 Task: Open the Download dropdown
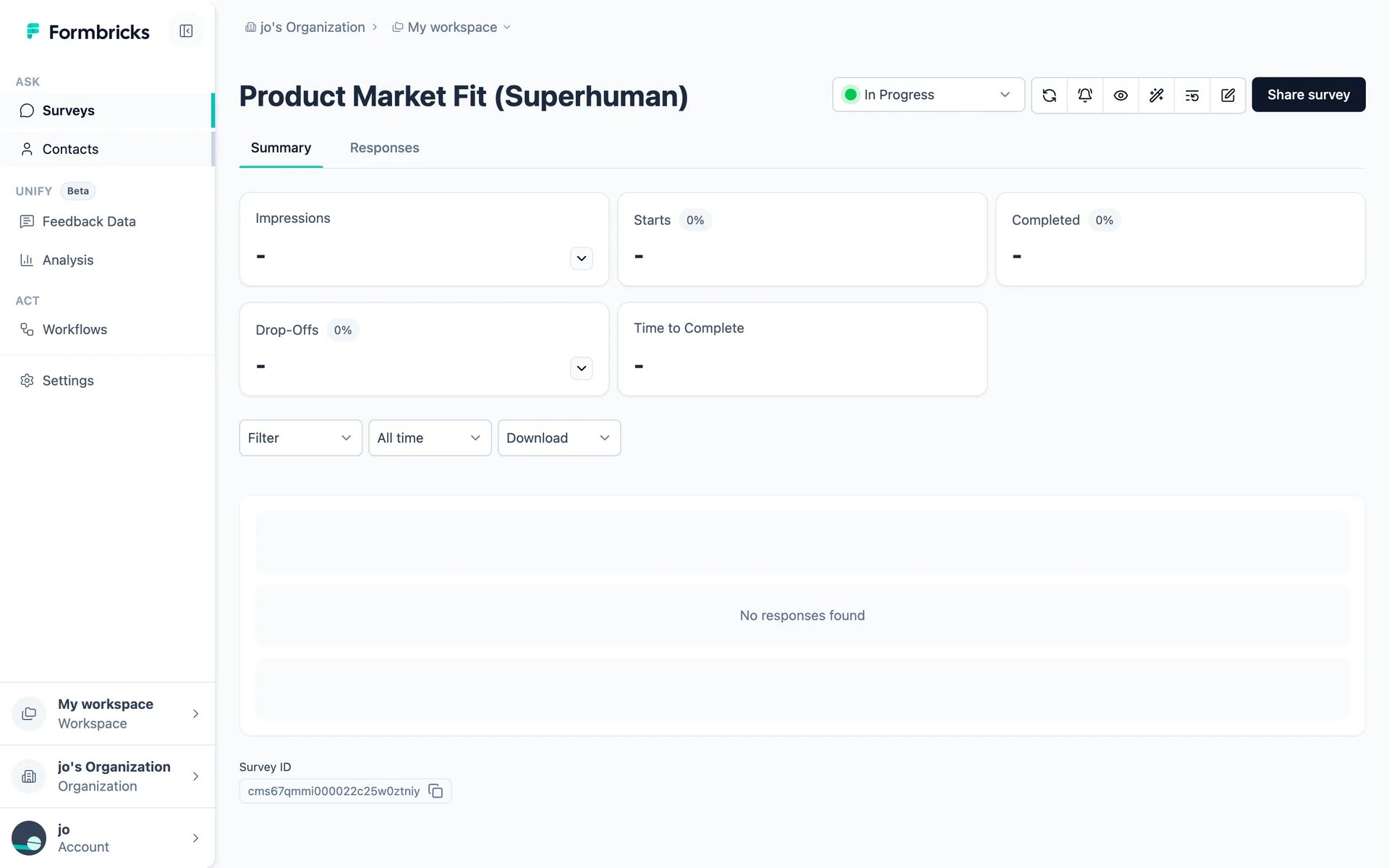coord(558,438)
